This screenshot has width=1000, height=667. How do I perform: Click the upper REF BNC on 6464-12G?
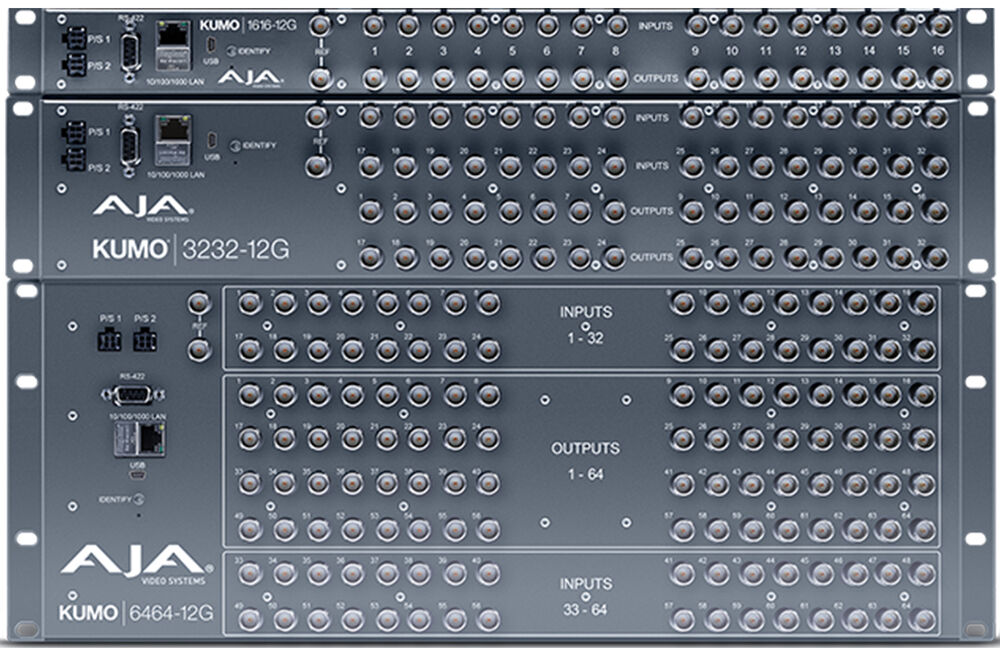(x=199, y=304)
